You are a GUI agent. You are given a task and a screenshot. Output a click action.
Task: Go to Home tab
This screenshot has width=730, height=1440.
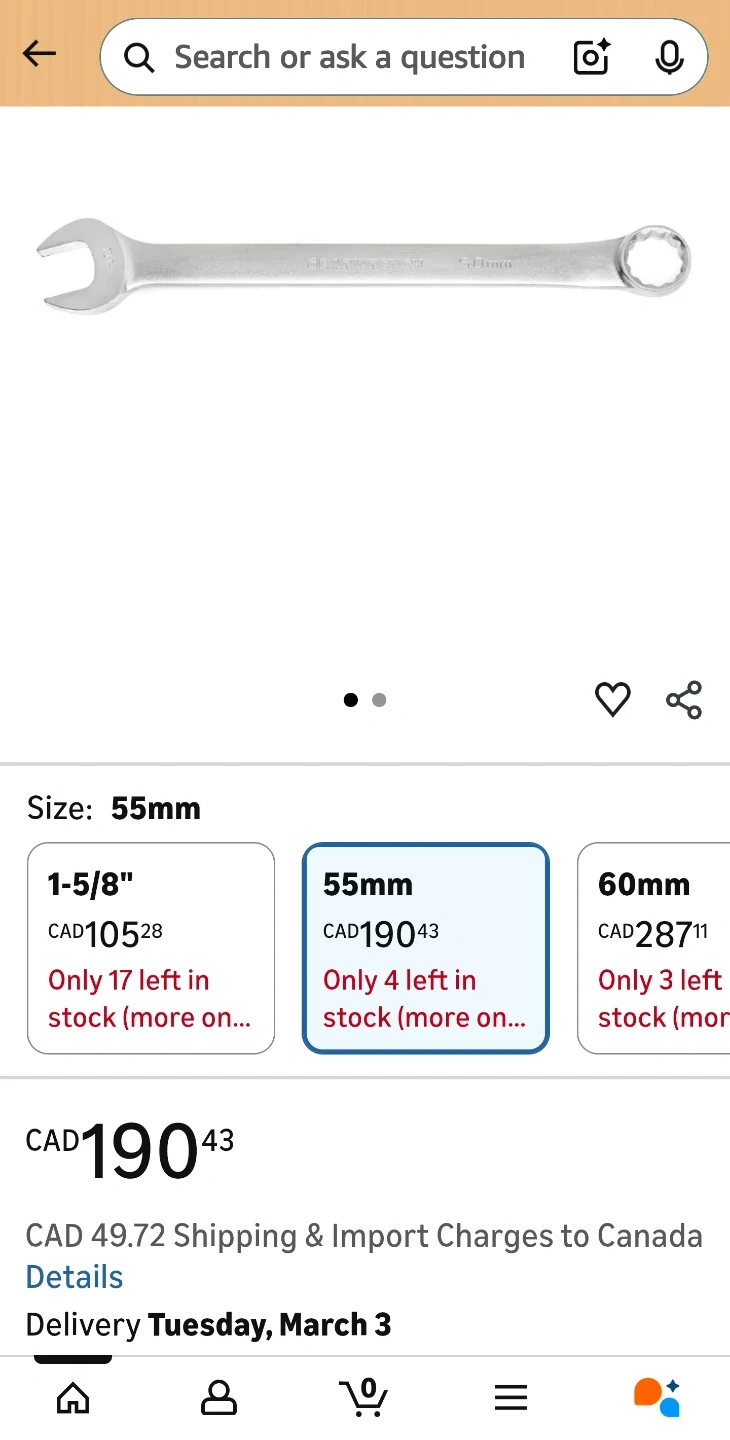pyautogui.click(x=73, y=1397)
